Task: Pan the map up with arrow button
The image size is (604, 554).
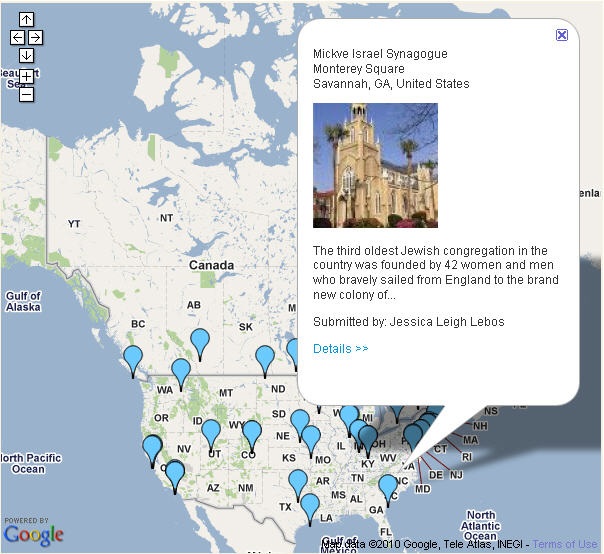Action: point(26,19)
